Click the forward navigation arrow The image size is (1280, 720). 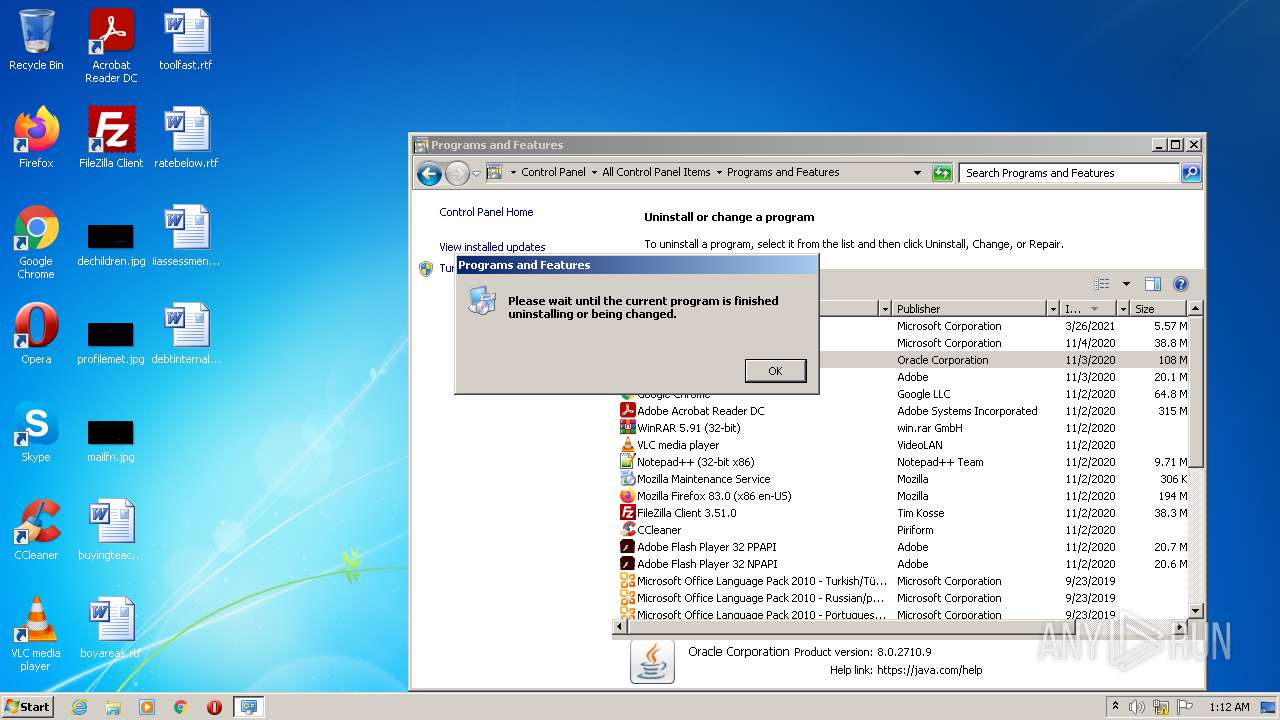[457, 174]
